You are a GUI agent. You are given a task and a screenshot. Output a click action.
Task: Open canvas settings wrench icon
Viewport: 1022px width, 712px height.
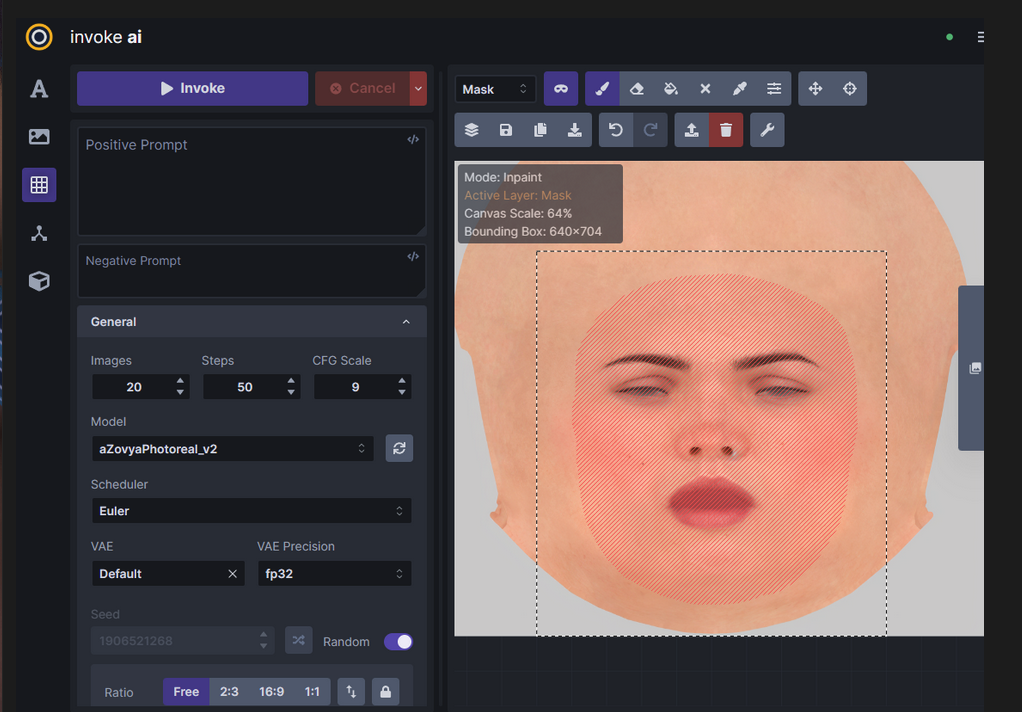pos(767,130)
